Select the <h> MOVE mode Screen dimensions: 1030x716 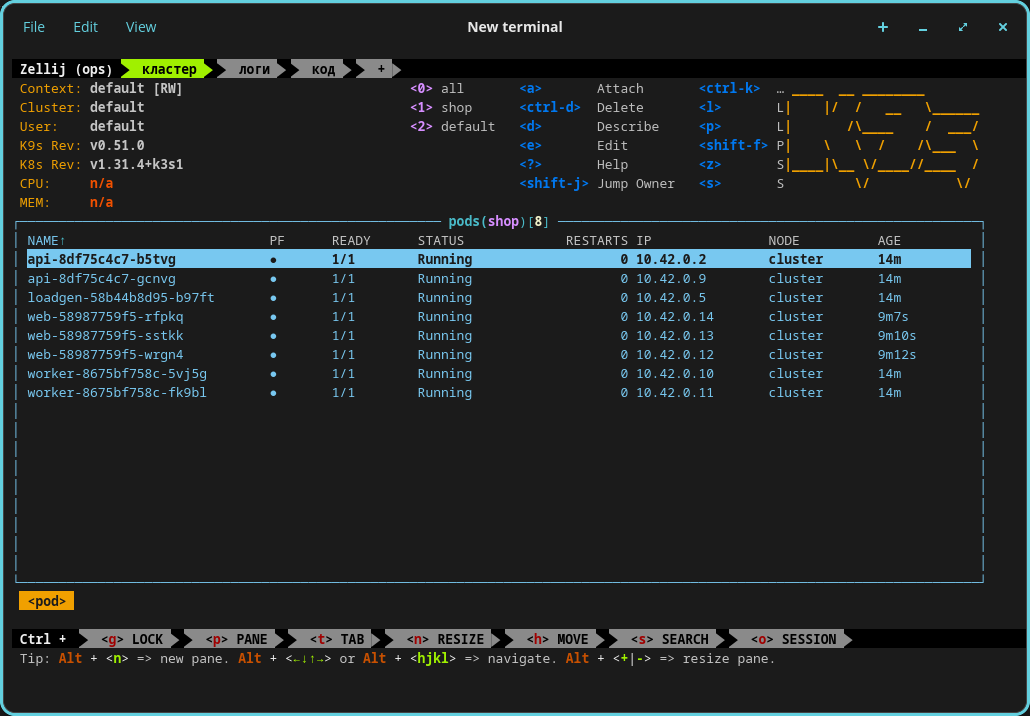pyautogui.click(x=557, y=639)
